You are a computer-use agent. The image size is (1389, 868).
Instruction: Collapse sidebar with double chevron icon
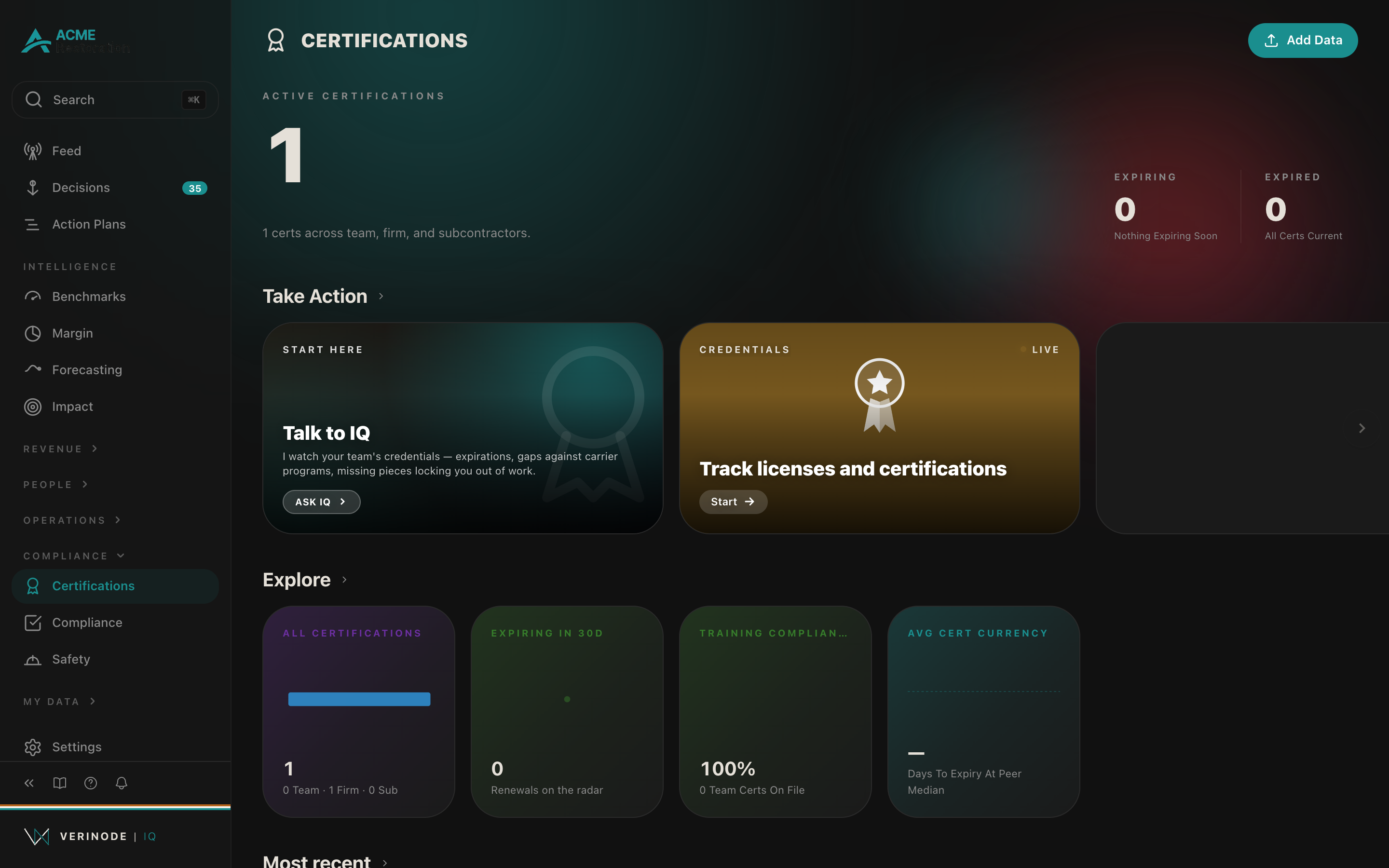tap(29, 783)
